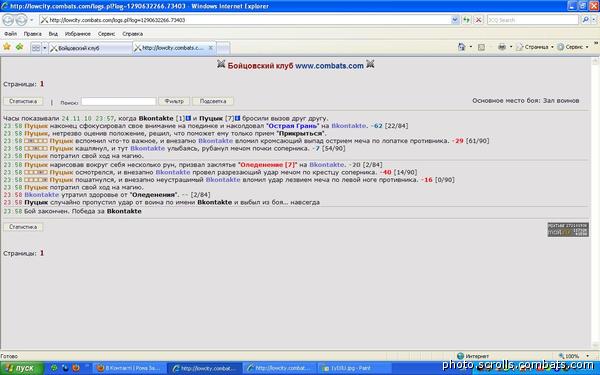Open the Файл menu
The height and width of the screenshot is (375, 600).
[x=11, y=34]
